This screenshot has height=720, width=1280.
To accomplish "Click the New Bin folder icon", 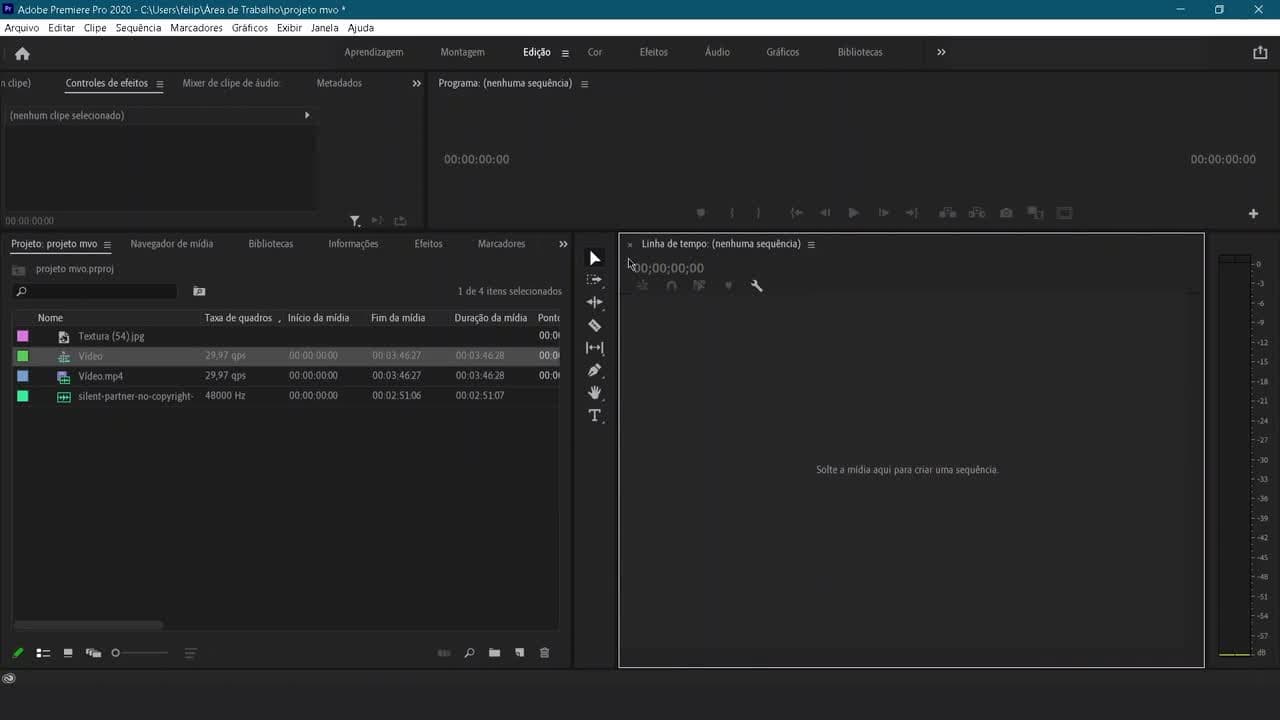I will tap(494, 653).
